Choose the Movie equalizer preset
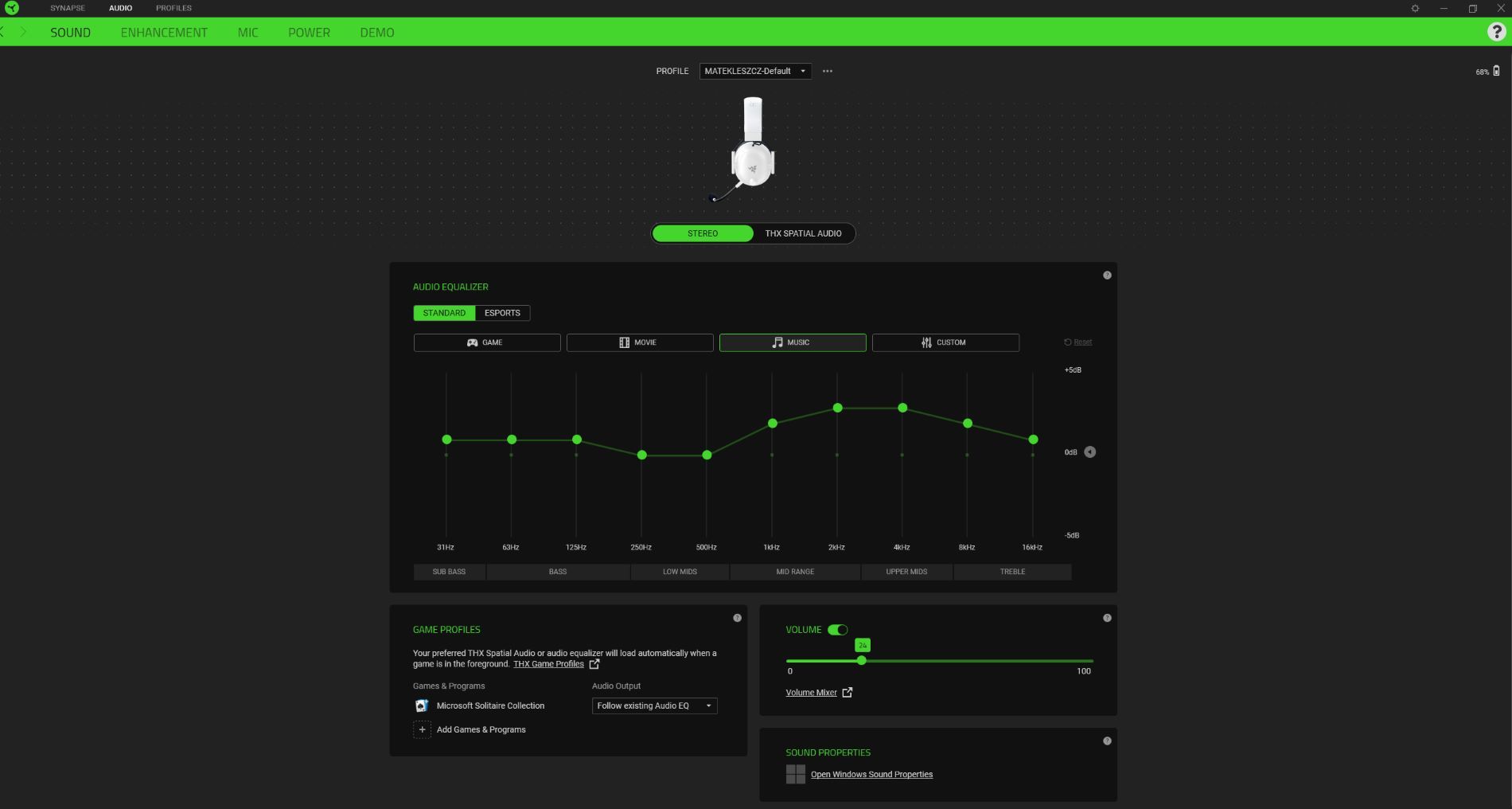The image size is (1512, 809). click(x=640, y=342)
